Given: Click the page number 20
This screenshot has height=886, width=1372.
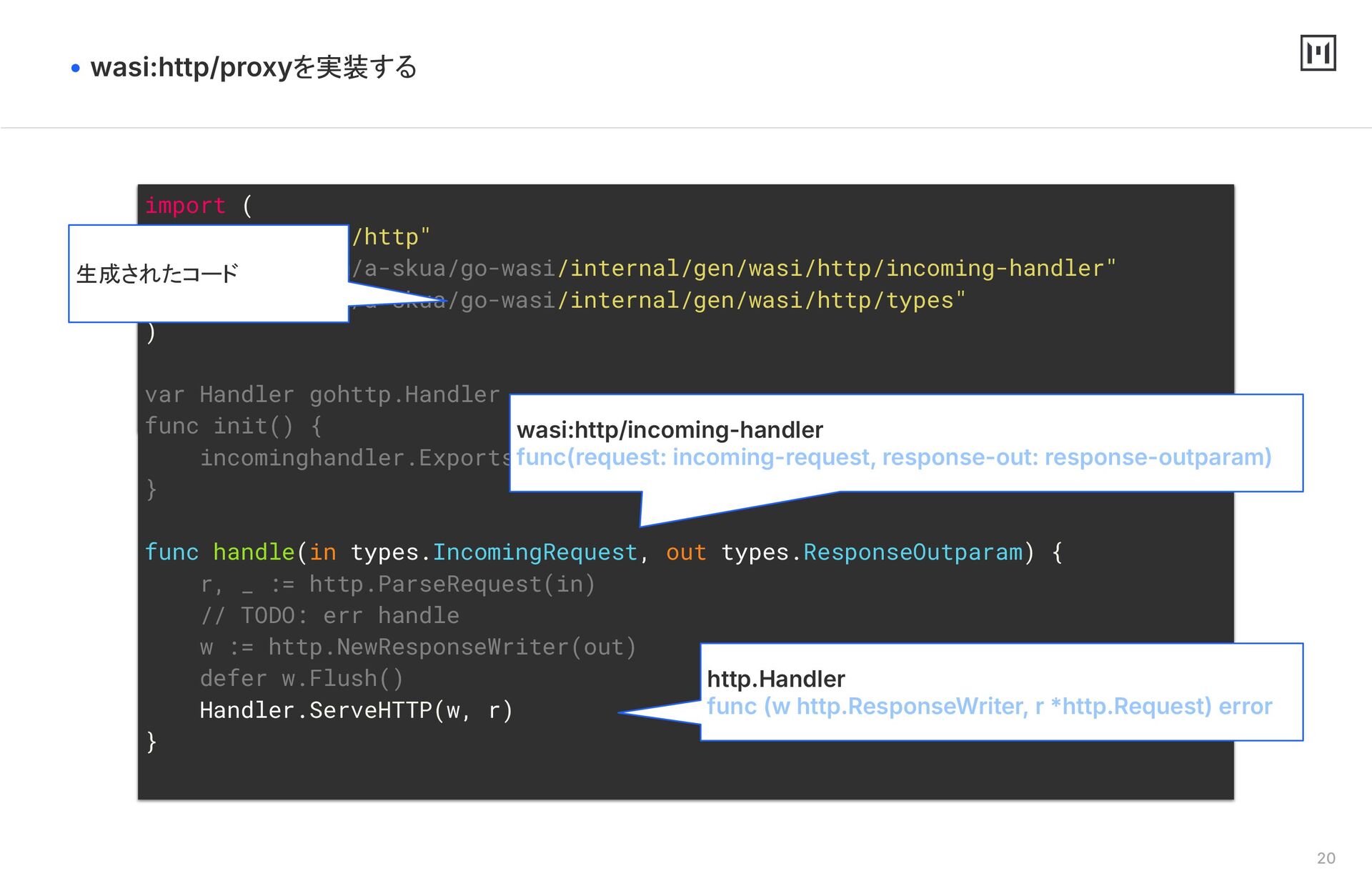Looking at the screenshot, I should [x=1326, y=858].
